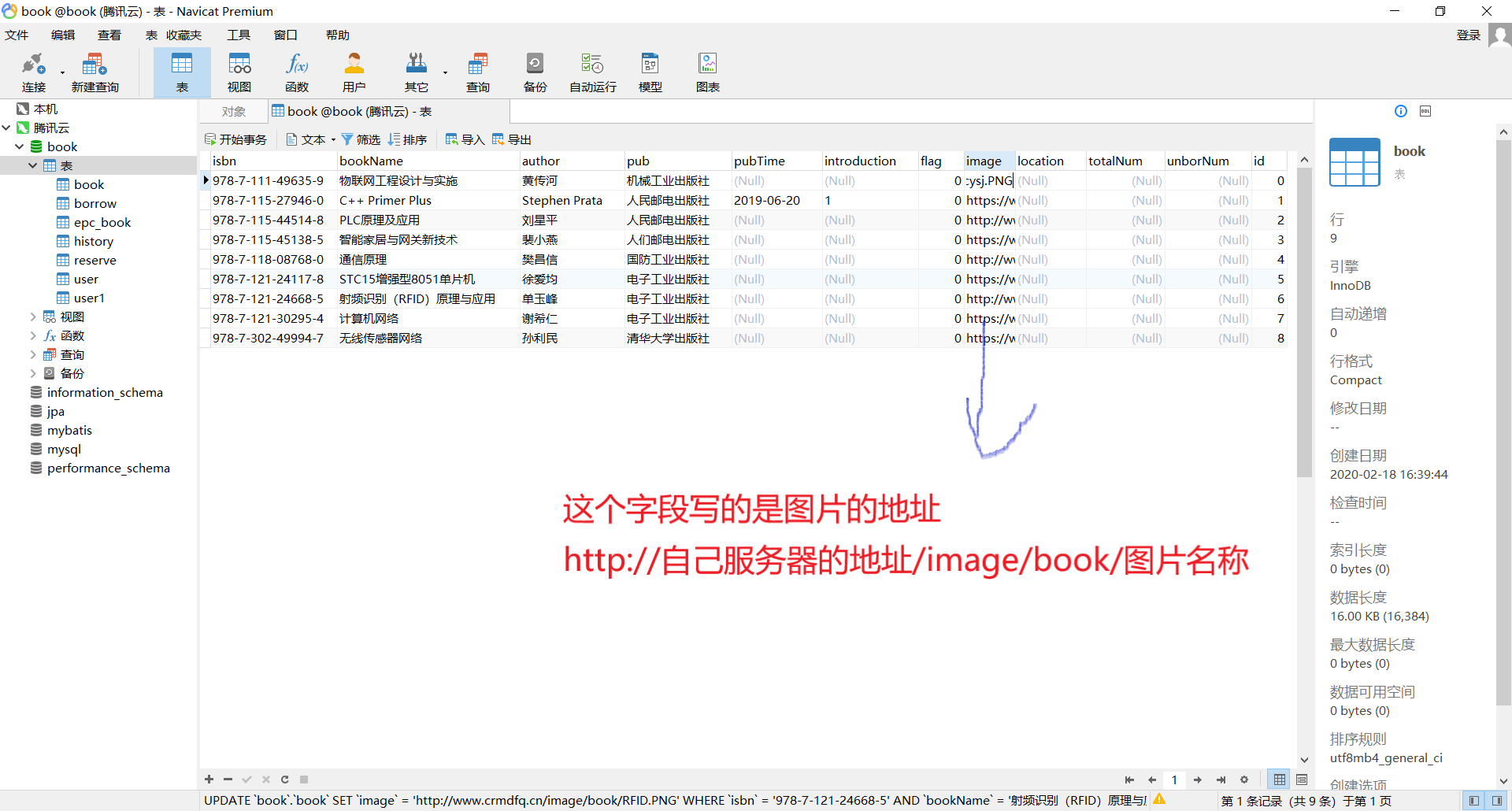Viewport: 1512px width, 811px height.
Task: Select the 视图 (Views) toolbar icon
Action: [x=239, y=71]
